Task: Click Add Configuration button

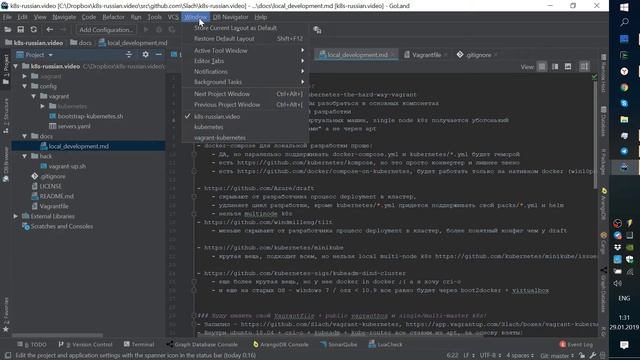Action: click(x=106, y=29)
